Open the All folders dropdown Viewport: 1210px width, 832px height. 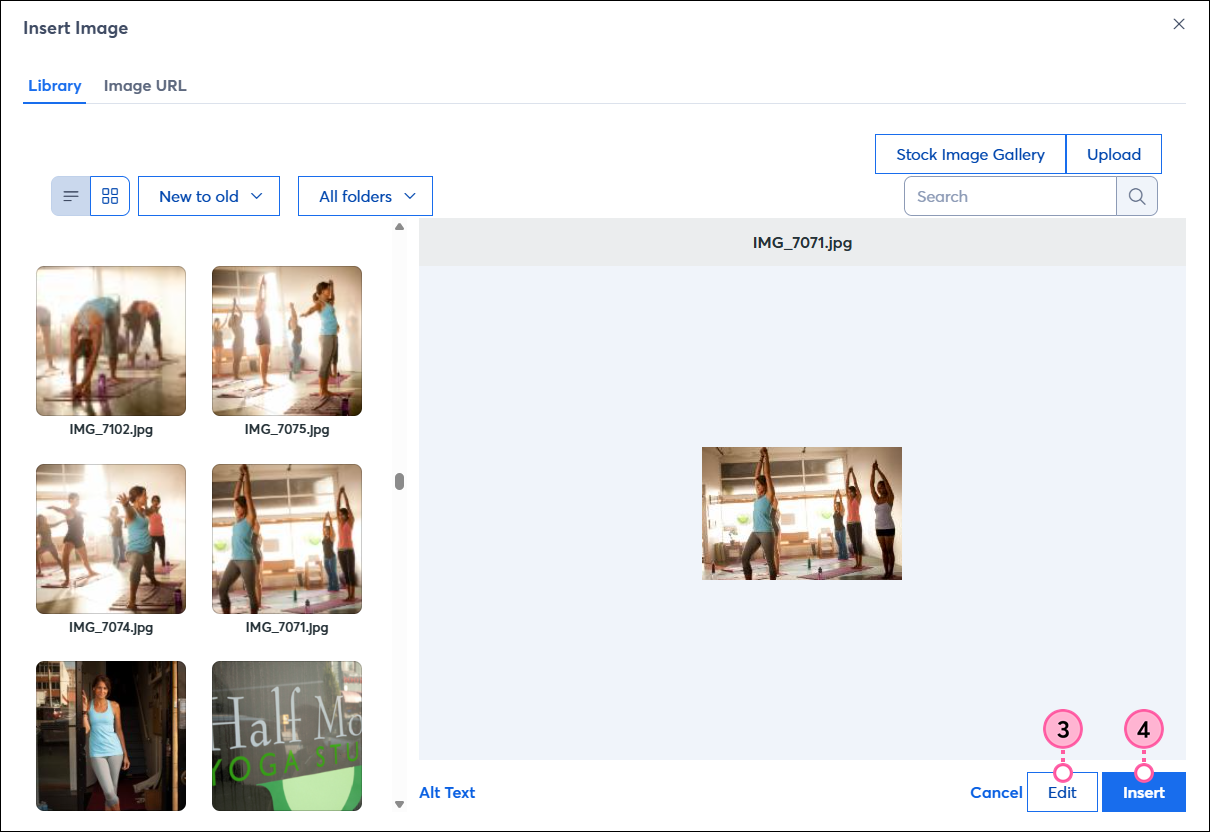pyautogui.click(x=365, y=196)
